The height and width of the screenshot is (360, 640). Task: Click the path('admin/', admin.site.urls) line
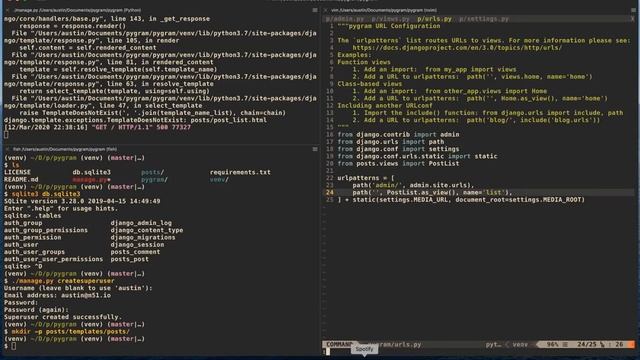click(x=413, y=185)
